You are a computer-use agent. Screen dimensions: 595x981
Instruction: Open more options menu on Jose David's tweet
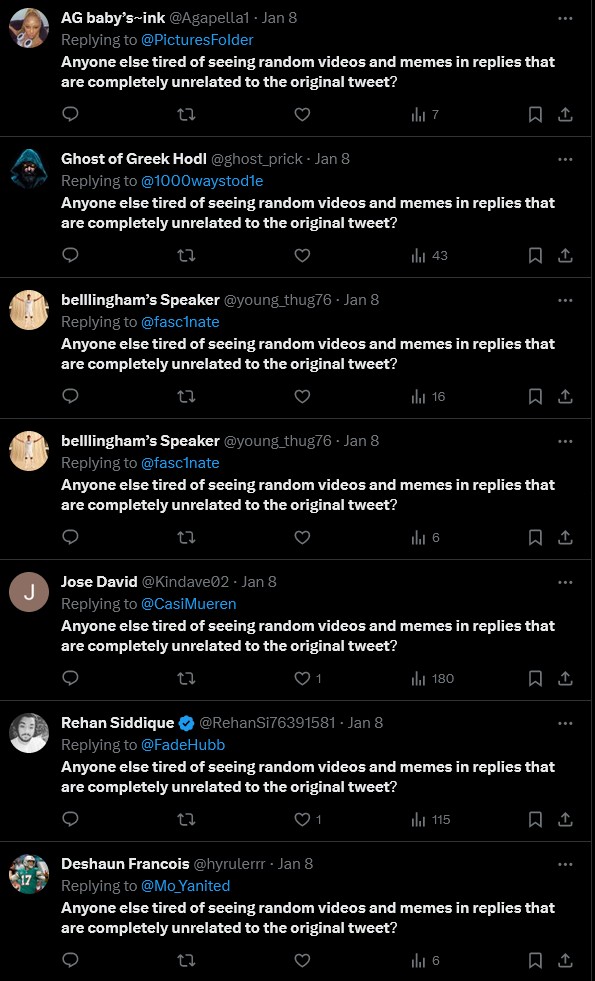(565, 582)
